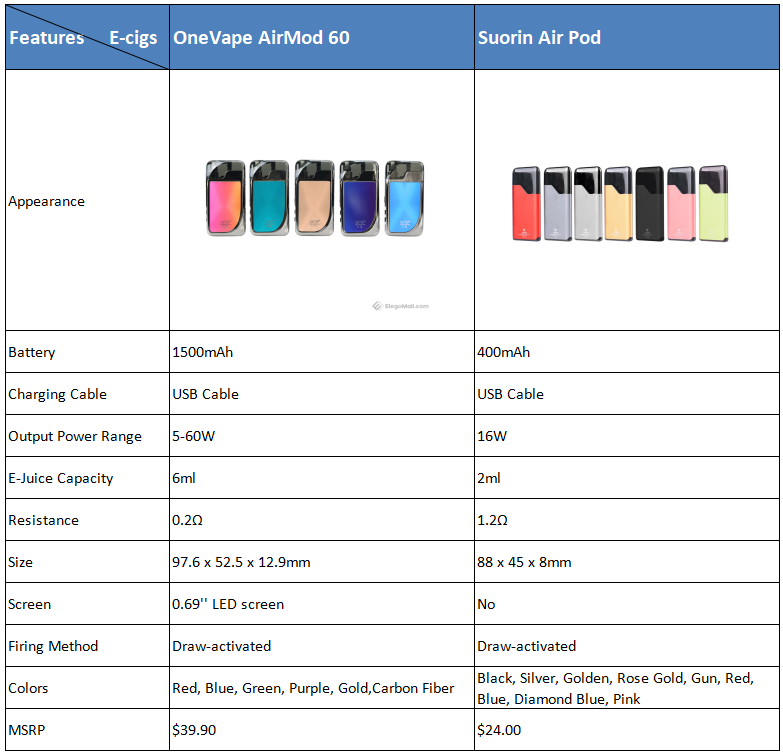Select the gold AirMod device image
This screenshot has width=783, height=756.
314,198
